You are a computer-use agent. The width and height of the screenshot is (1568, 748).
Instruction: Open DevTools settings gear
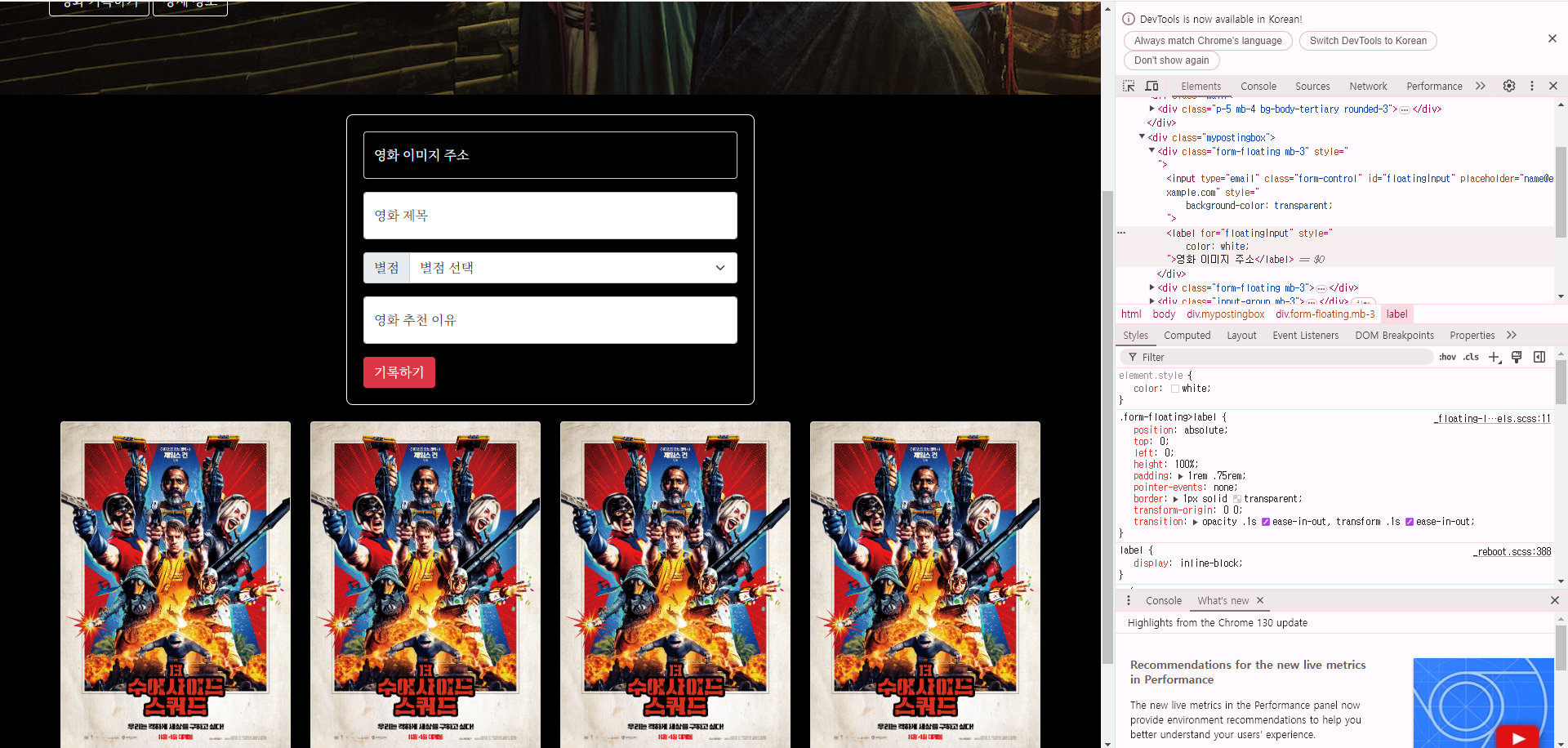click(1509, 86)
